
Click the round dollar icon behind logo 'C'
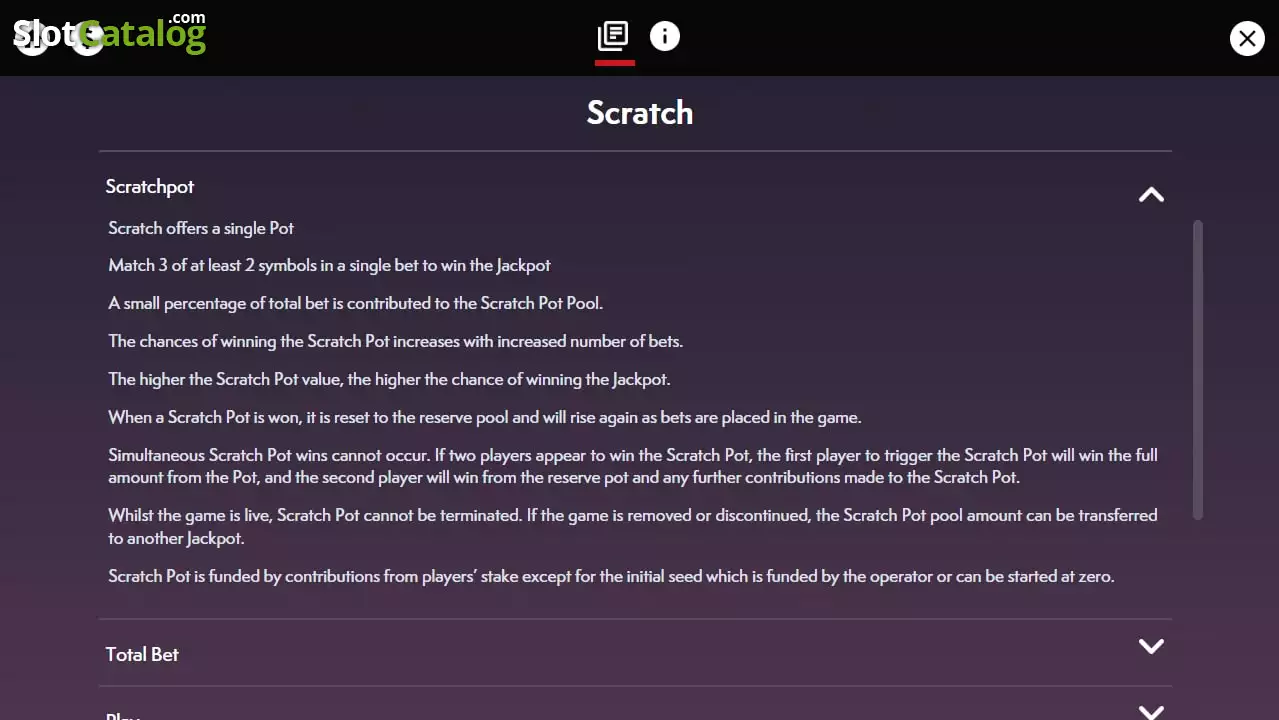point(88,38)
